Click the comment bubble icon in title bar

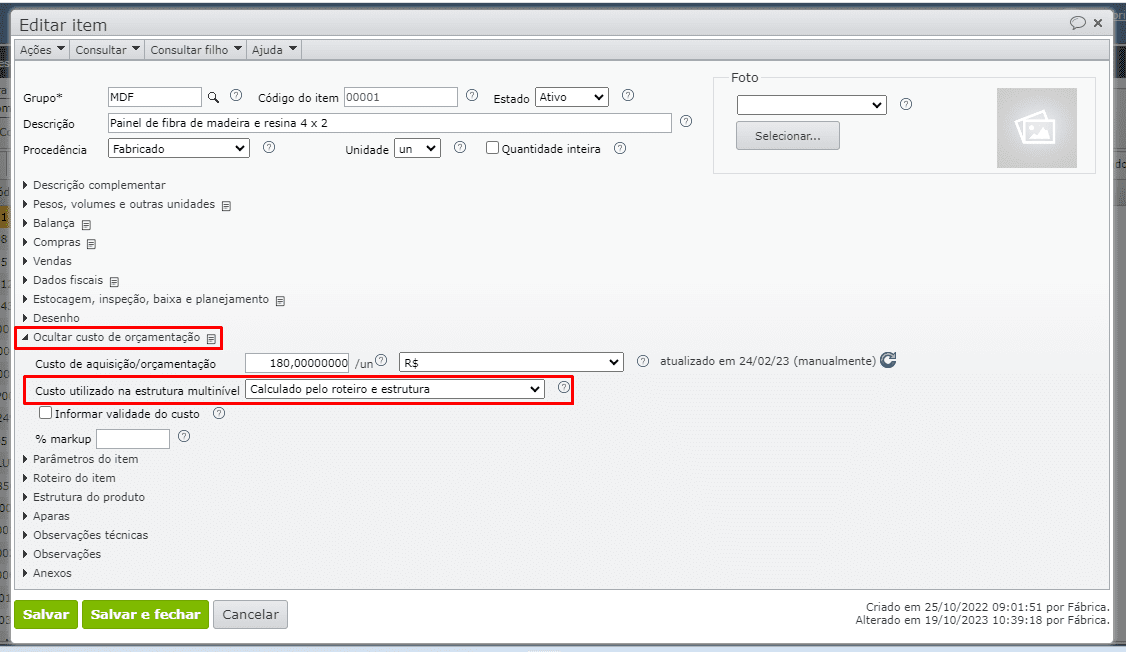(1077, 23)
